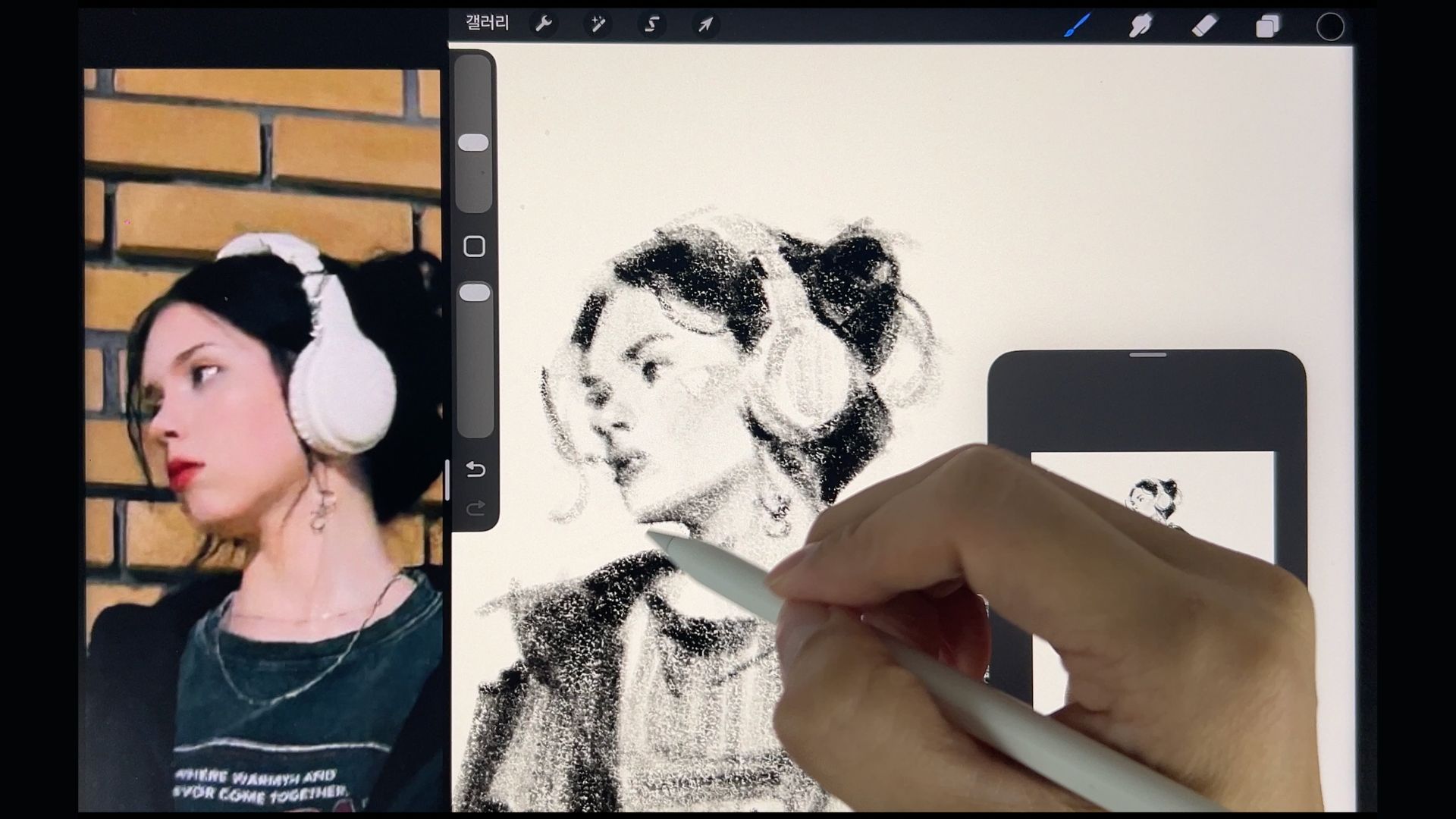
Task: Activate the Transform arrow tool
Action: coord(705,24)
